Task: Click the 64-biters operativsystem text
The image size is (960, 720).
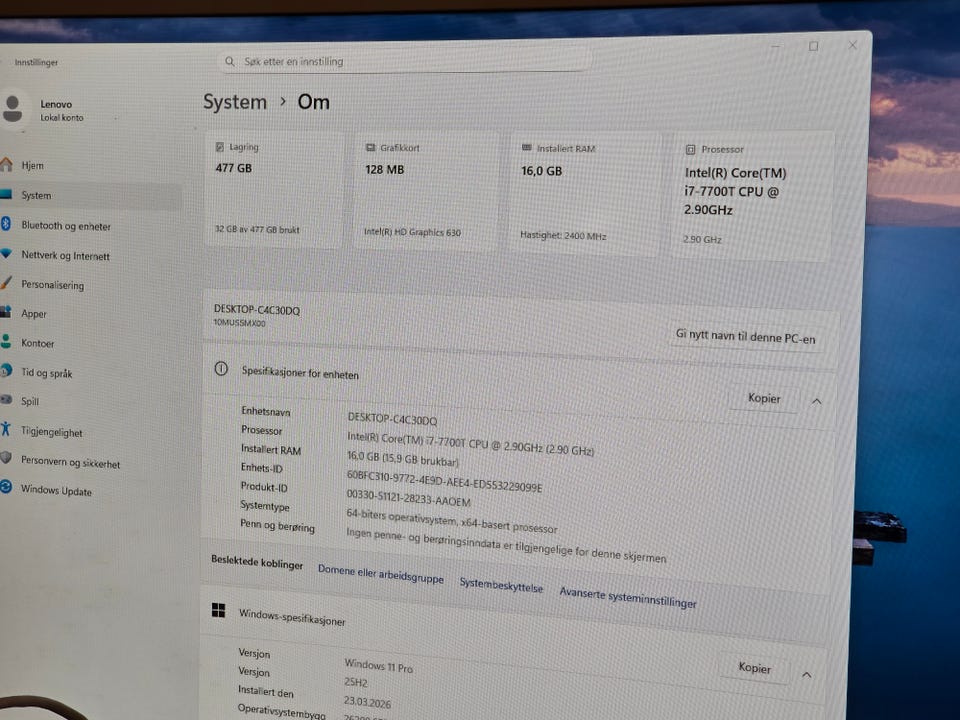Action: (452, 520)
